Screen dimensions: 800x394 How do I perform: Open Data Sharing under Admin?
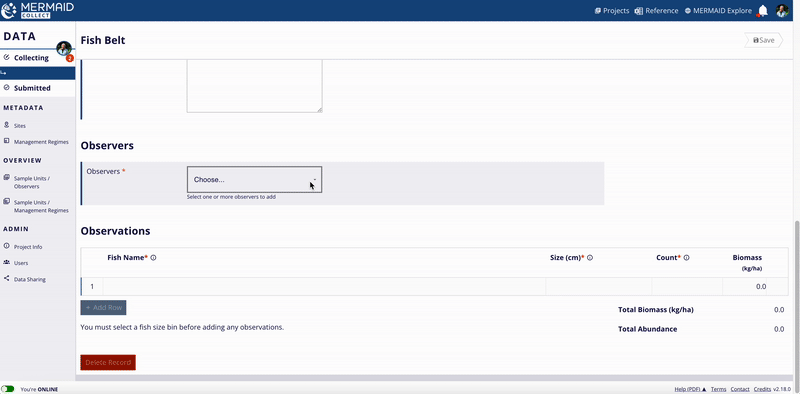tap(30, 279)
